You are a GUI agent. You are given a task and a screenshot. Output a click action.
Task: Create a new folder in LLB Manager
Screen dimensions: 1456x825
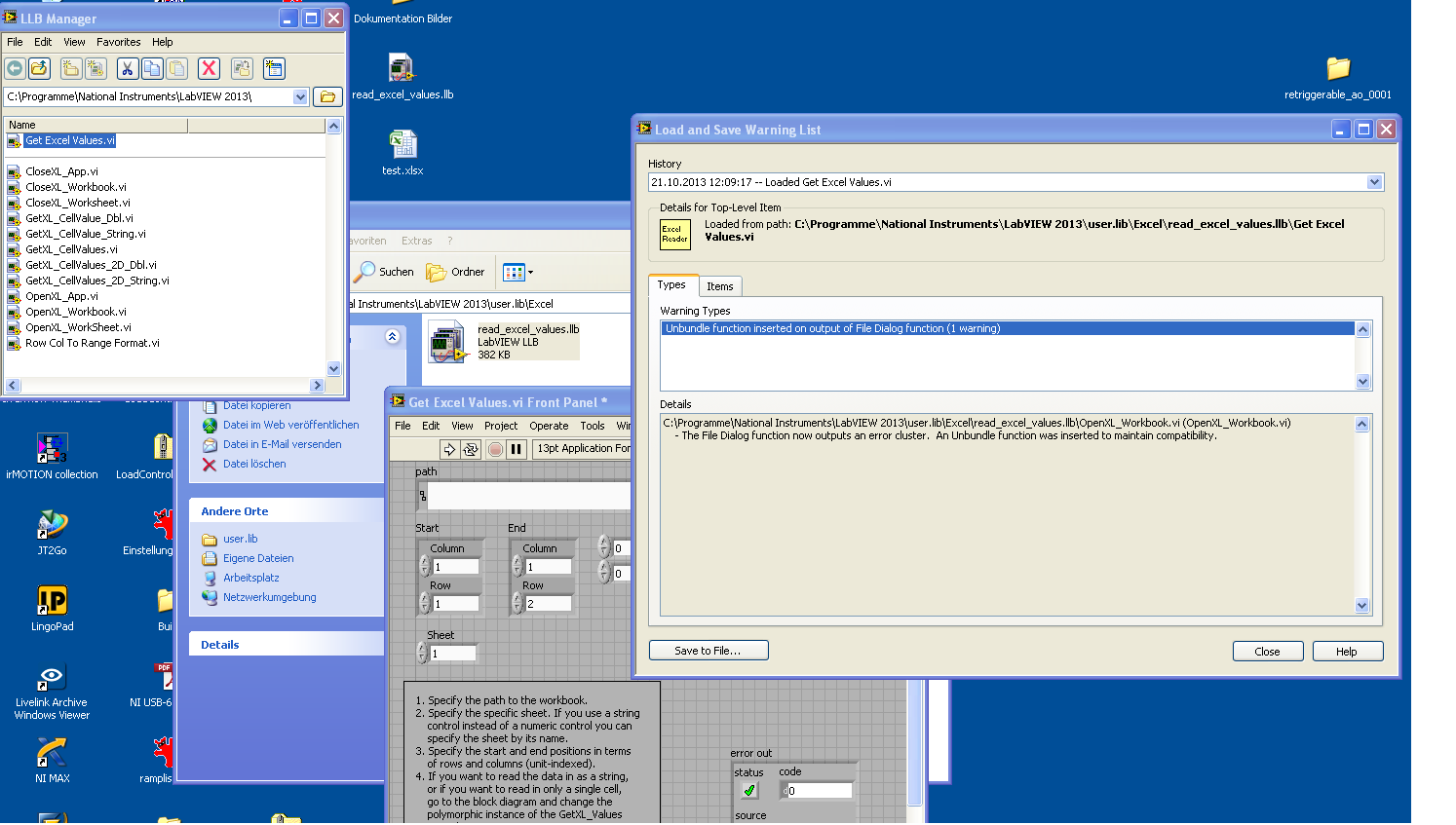[x=70, y=68]
